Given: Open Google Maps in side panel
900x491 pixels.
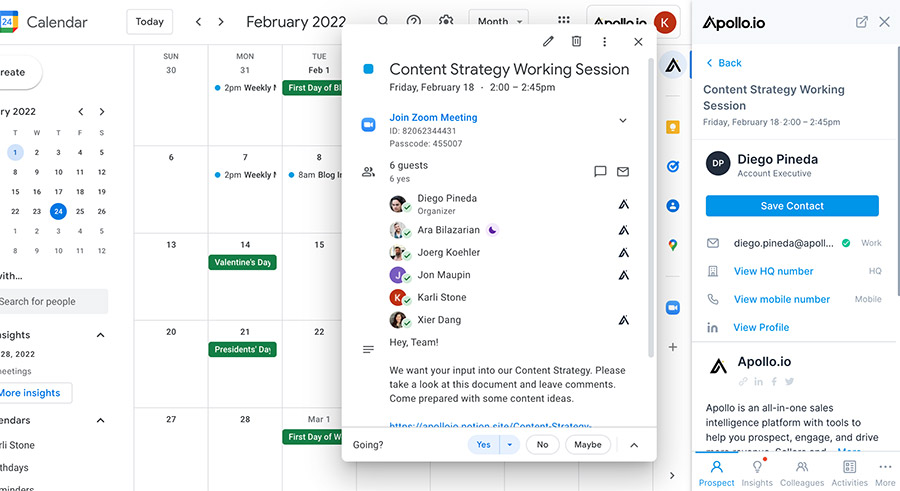Looking at the screenshot, I should [x=673, y=245].
